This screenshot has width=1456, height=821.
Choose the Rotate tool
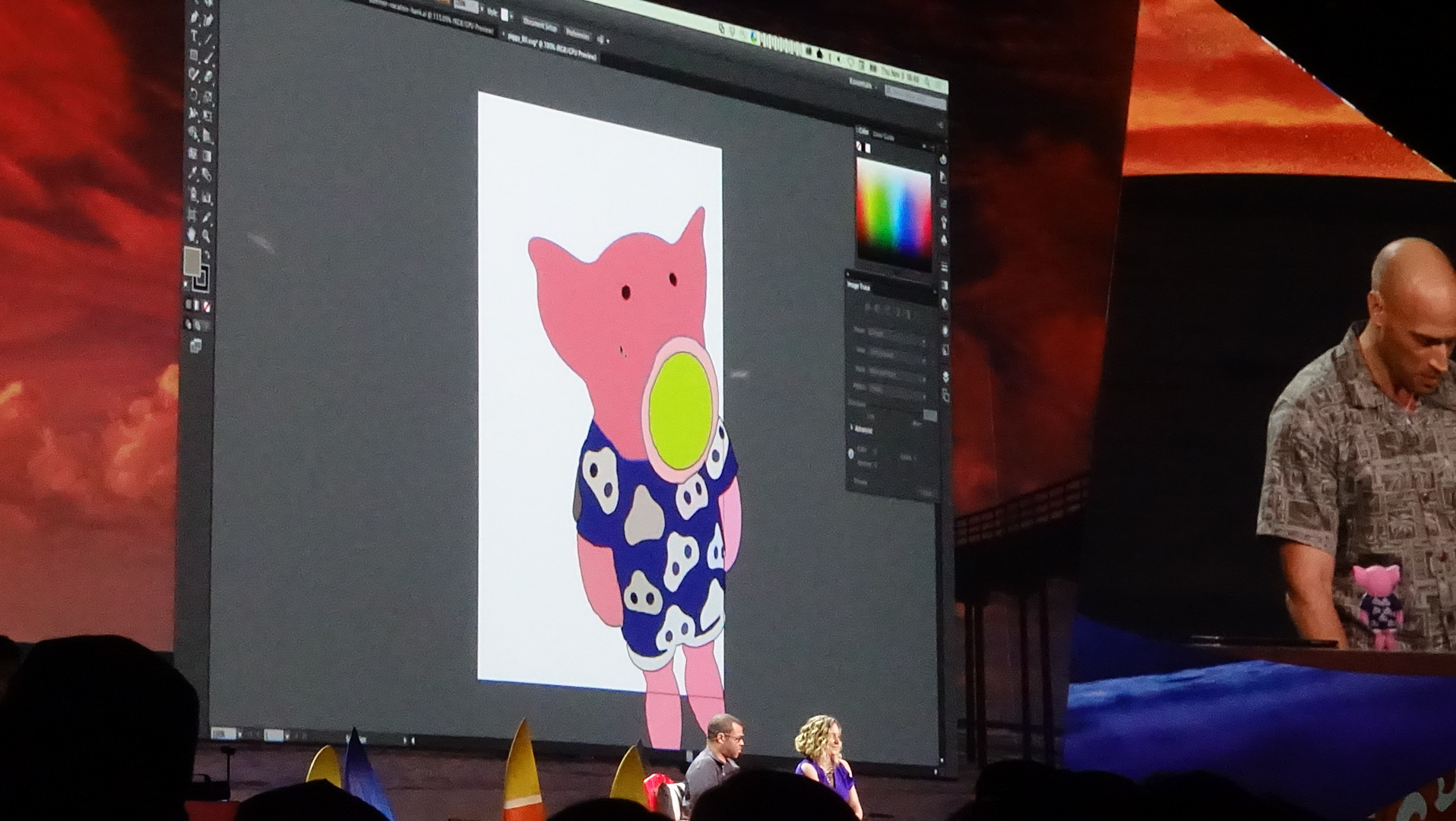pos(194,95)
